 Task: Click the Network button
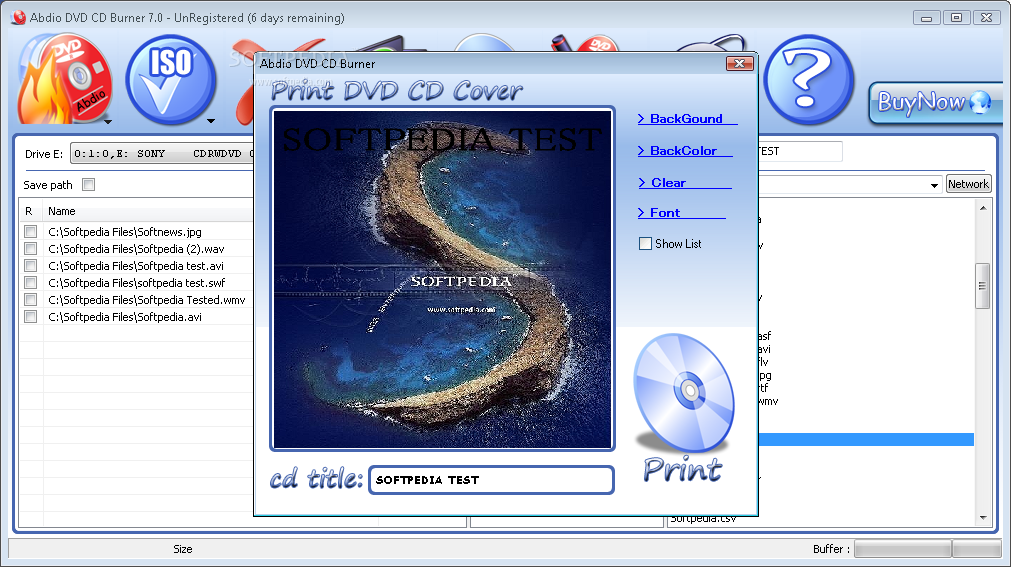(x=968, y=184)
